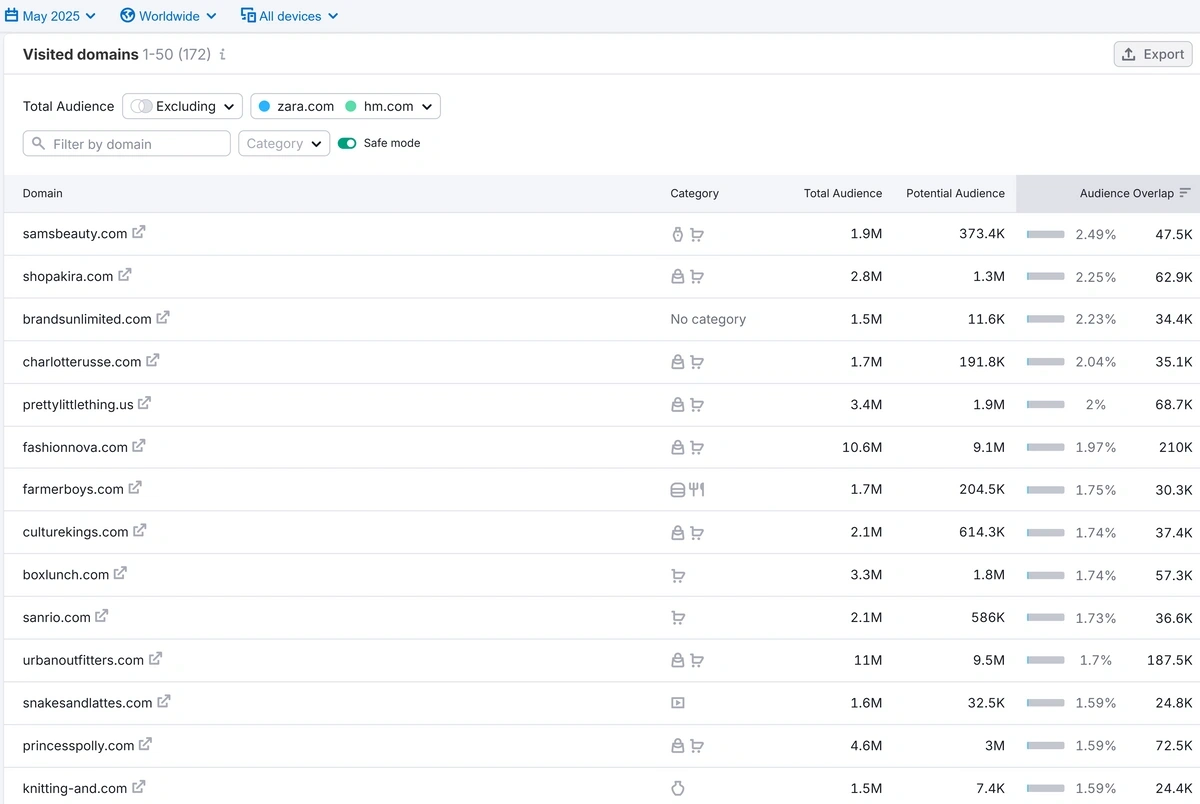Open samsbeauty.com external link icon
This screenshot has height=804, width=1200.
tap(139, 232)
